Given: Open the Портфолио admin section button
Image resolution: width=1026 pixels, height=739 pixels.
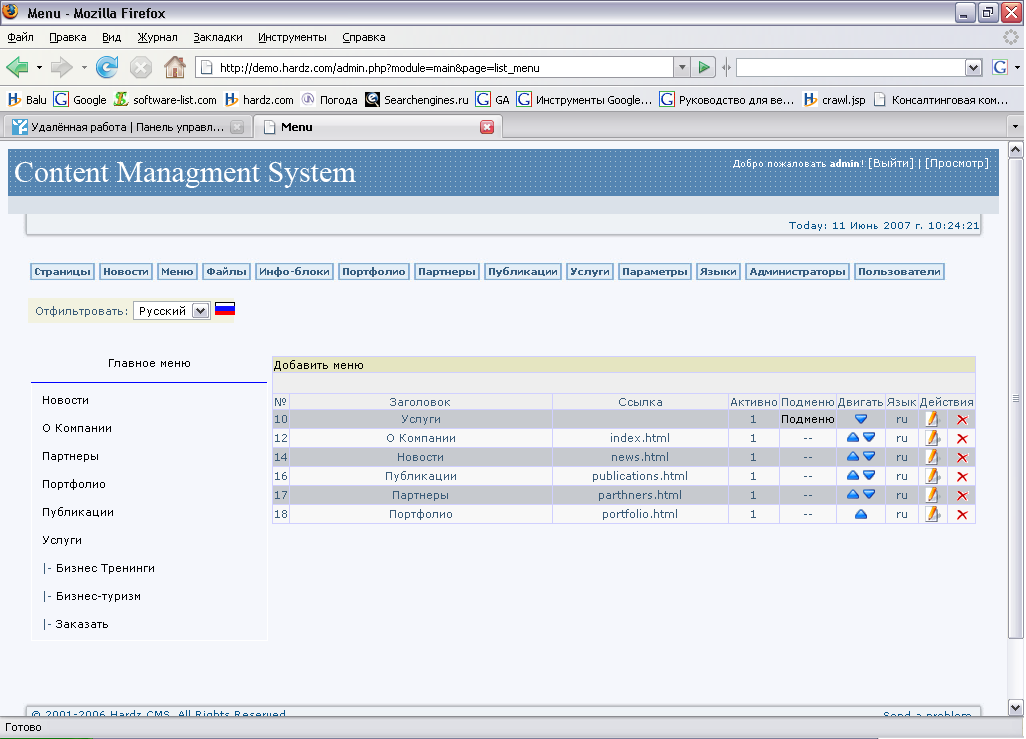Looking at the screenshot, I should point(373,272).
